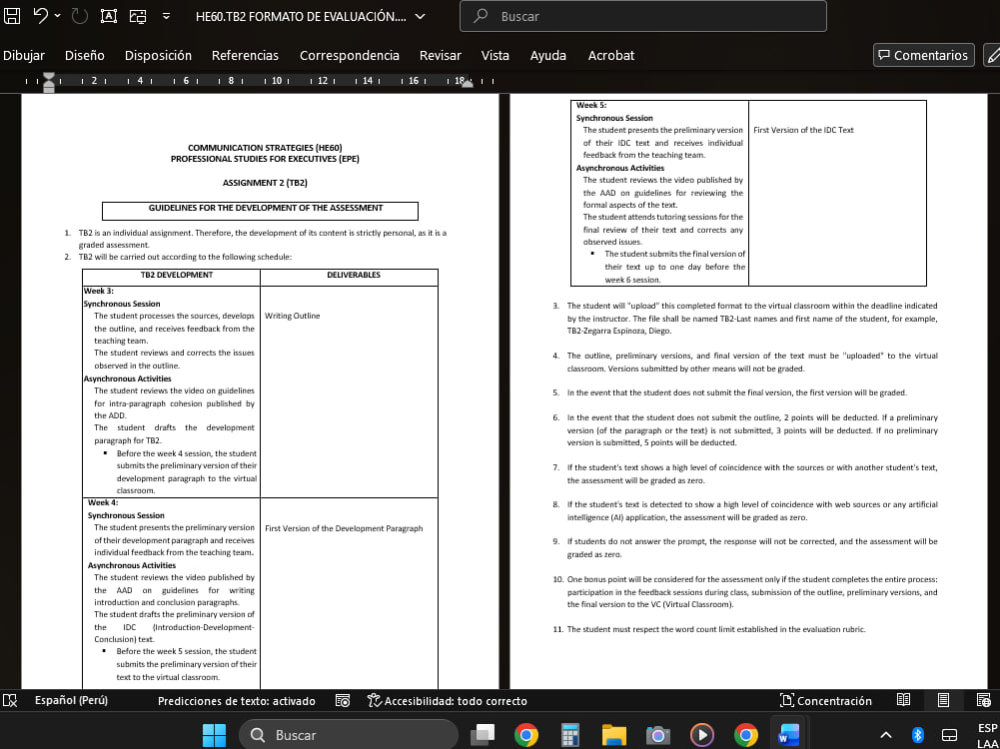1000x749 pixels.
Task: Open the Chrome icon next to Task View
Action: click(526, 735)
